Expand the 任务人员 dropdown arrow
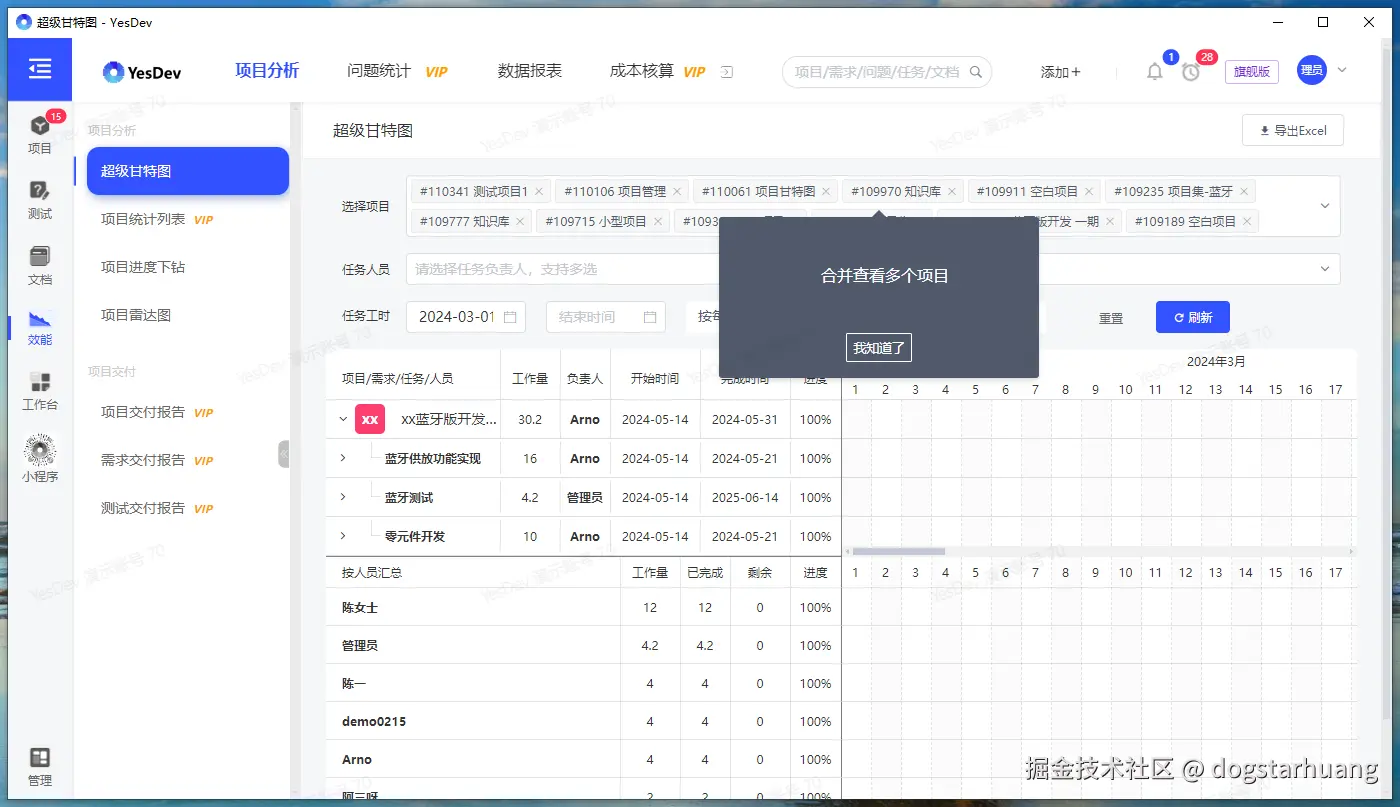The height and width of the screenshot is (807, 1400). [x=1325, y=269]
